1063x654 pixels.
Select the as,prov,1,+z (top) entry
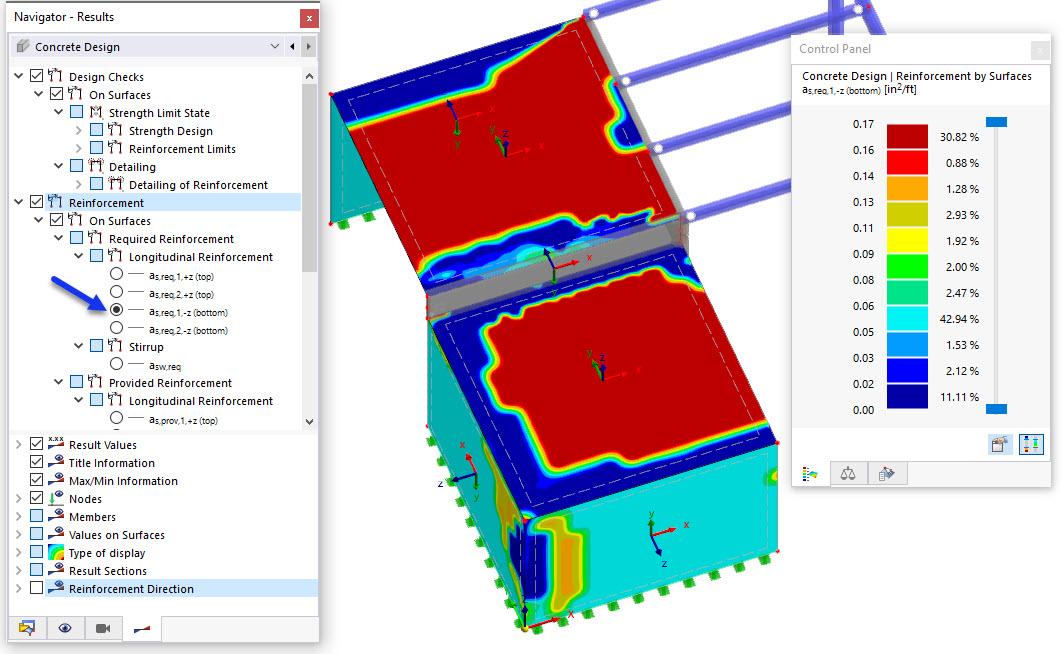[183, 420]
